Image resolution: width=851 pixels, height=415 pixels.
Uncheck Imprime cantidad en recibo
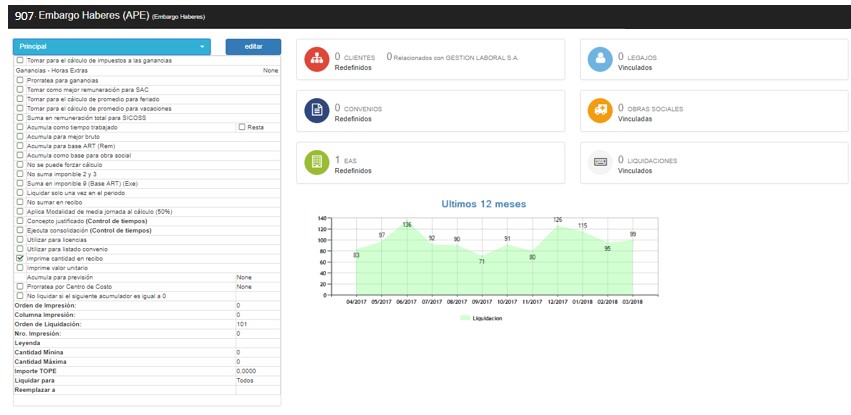(x=20, y=258)
